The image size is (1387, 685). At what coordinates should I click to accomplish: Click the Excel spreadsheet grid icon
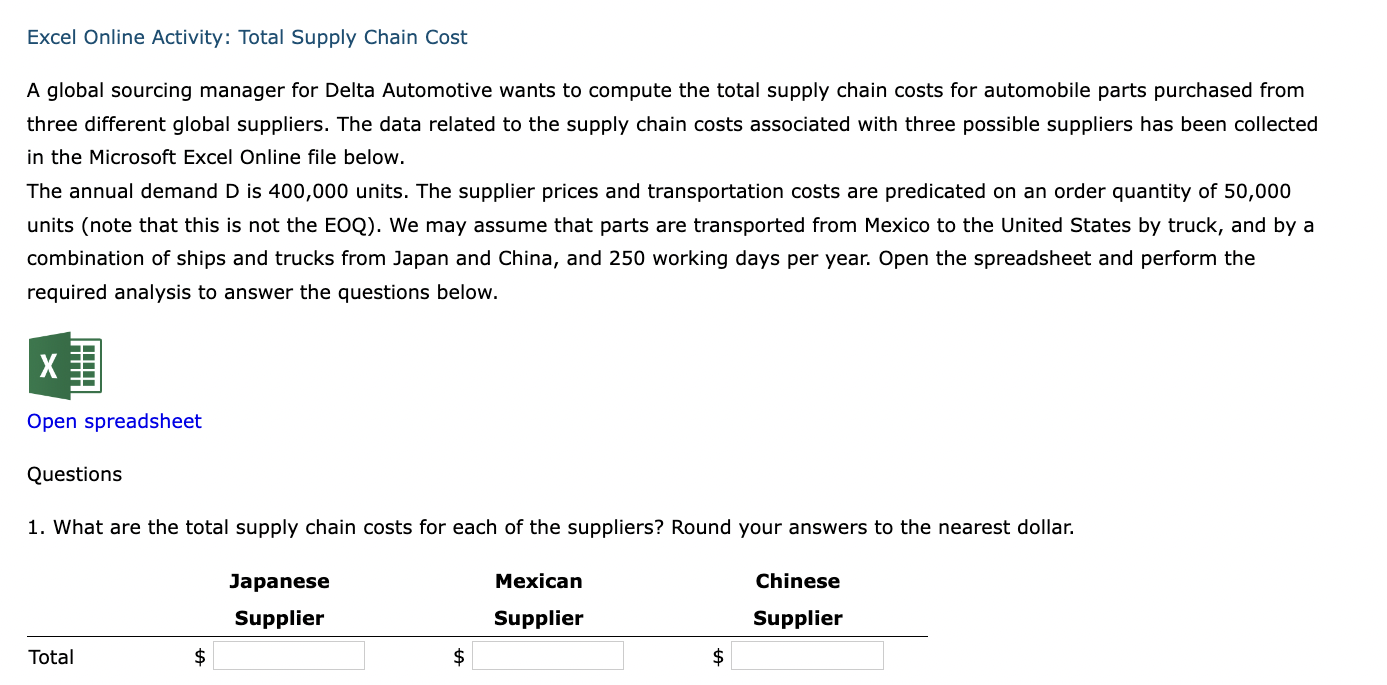[85, 365]
